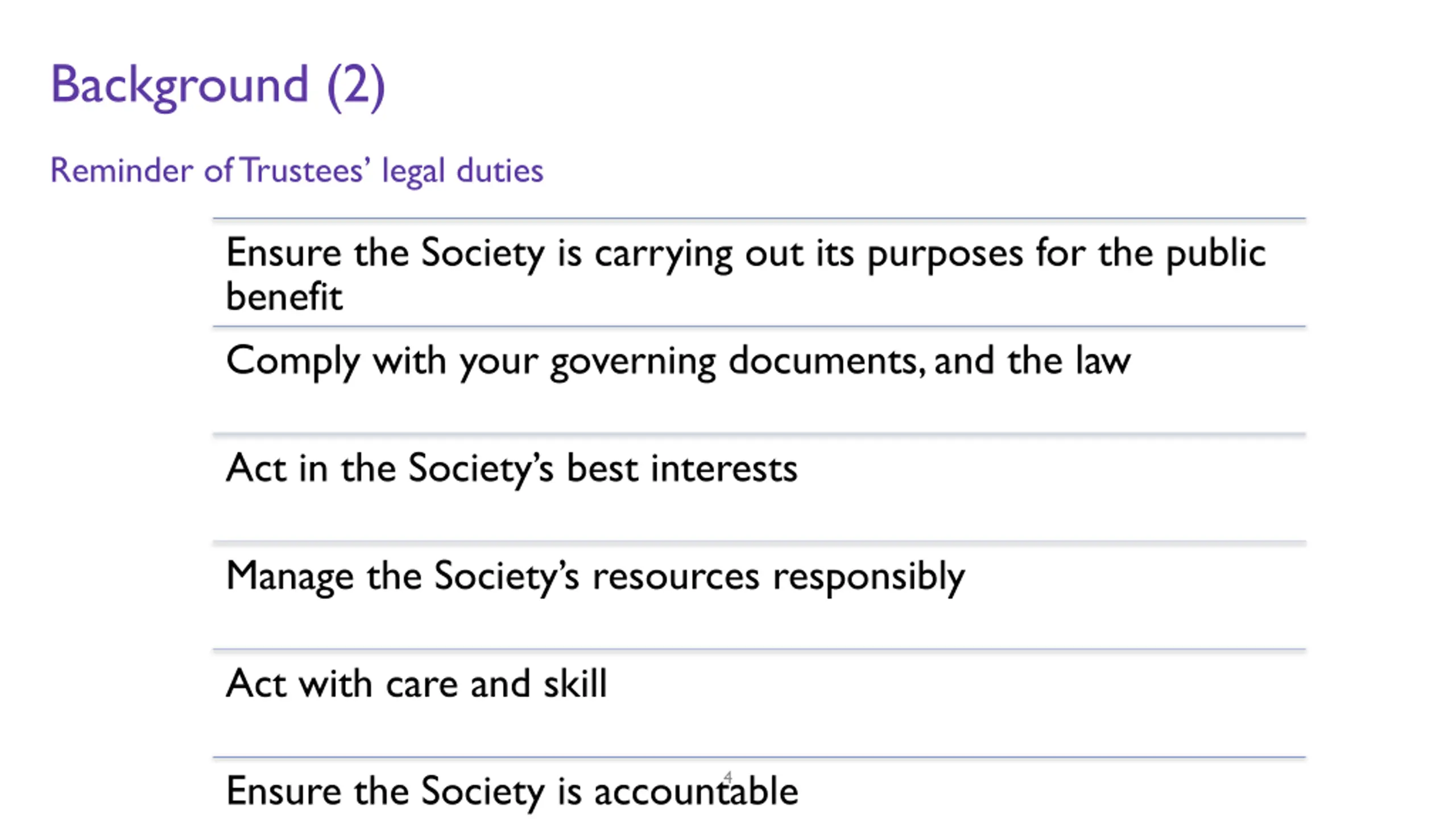
Task: Click the word "accountable" in the last duty
Action: pyautogui.click(x=696, y=791)
